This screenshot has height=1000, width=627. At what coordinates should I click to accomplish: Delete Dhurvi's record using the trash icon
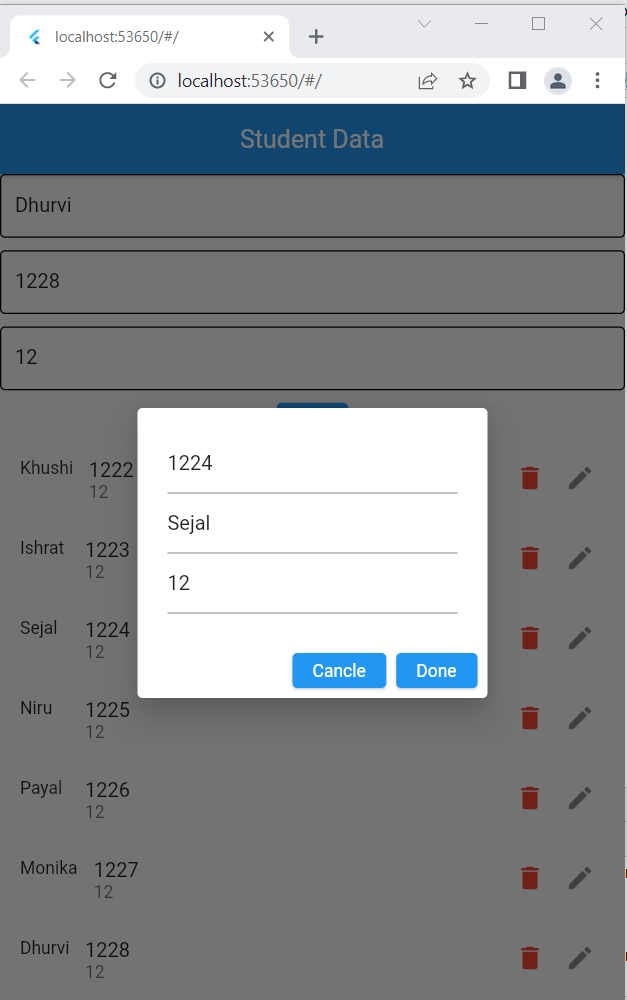530,957
